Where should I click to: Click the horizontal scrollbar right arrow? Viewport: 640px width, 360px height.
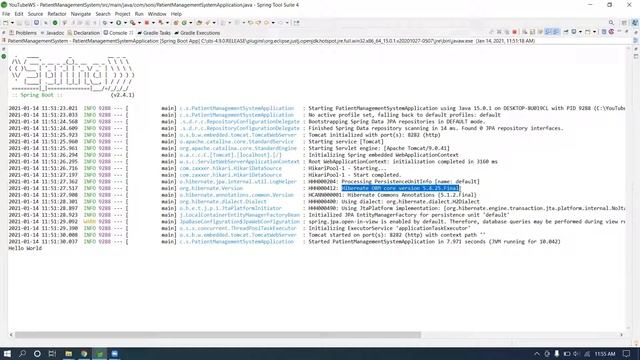pos(622,335)
